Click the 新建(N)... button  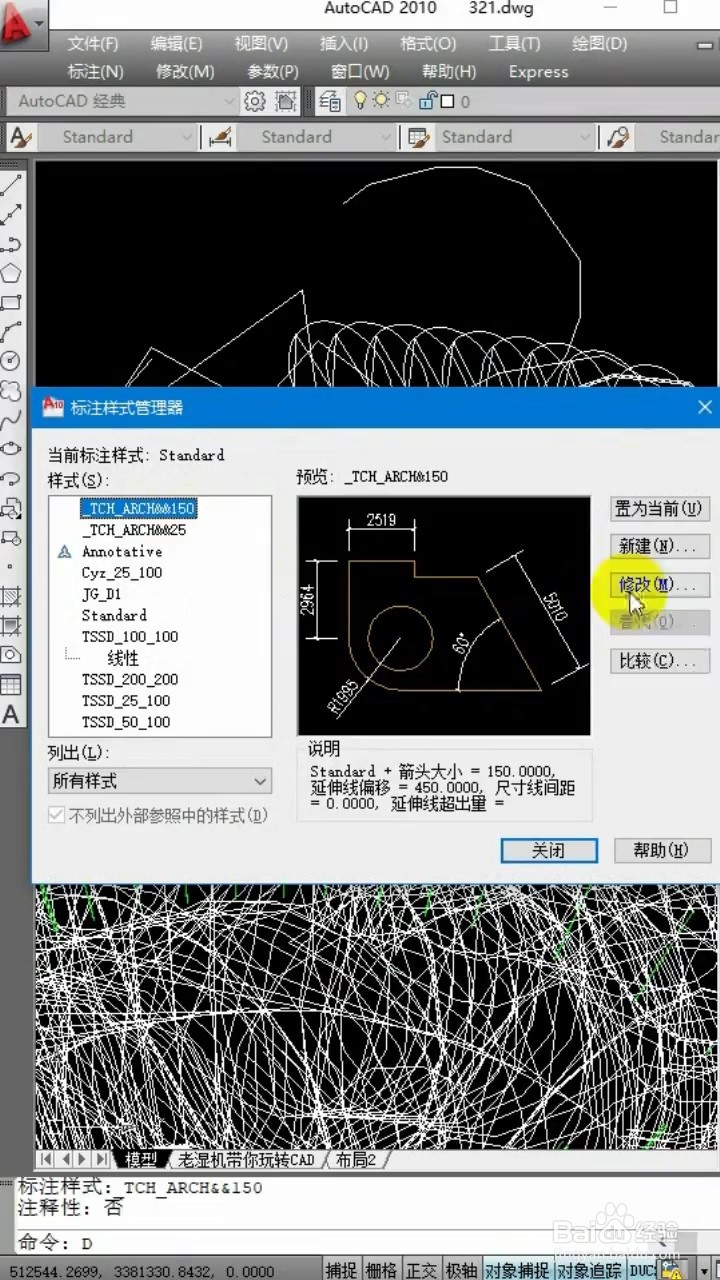[x=660, y=546]
